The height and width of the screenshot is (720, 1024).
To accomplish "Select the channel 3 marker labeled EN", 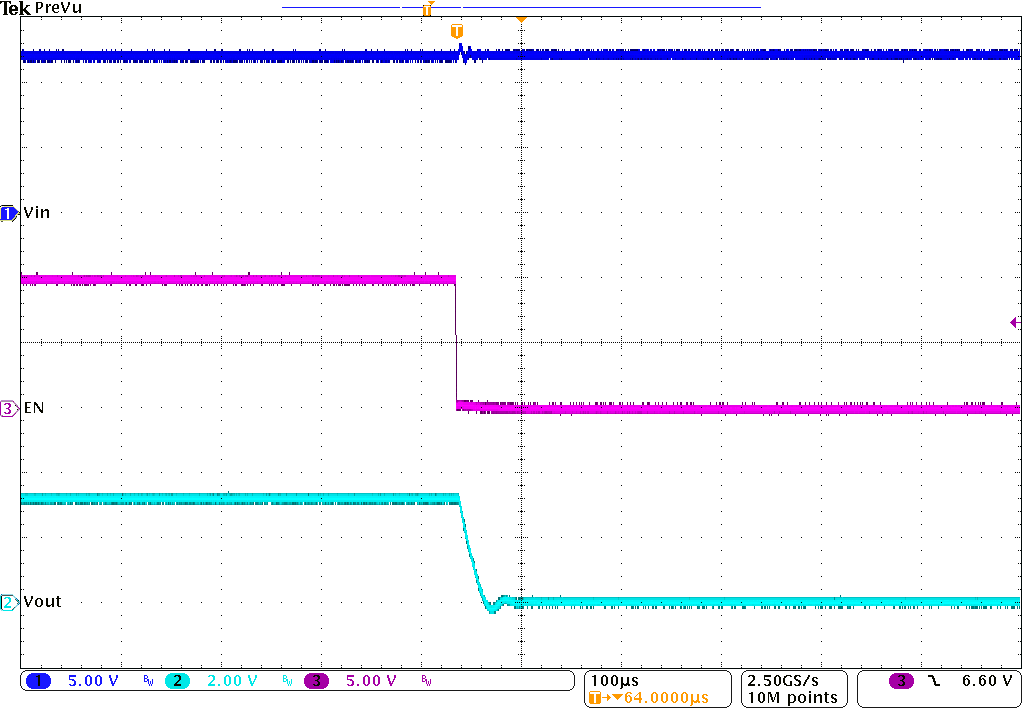I will tap(9, 407).
